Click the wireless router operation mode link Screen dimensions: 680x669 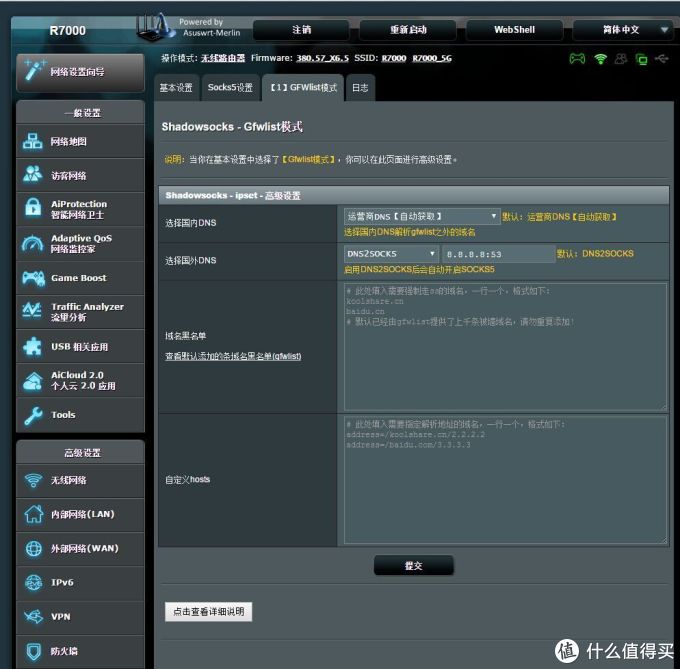(x=222, y=58)
